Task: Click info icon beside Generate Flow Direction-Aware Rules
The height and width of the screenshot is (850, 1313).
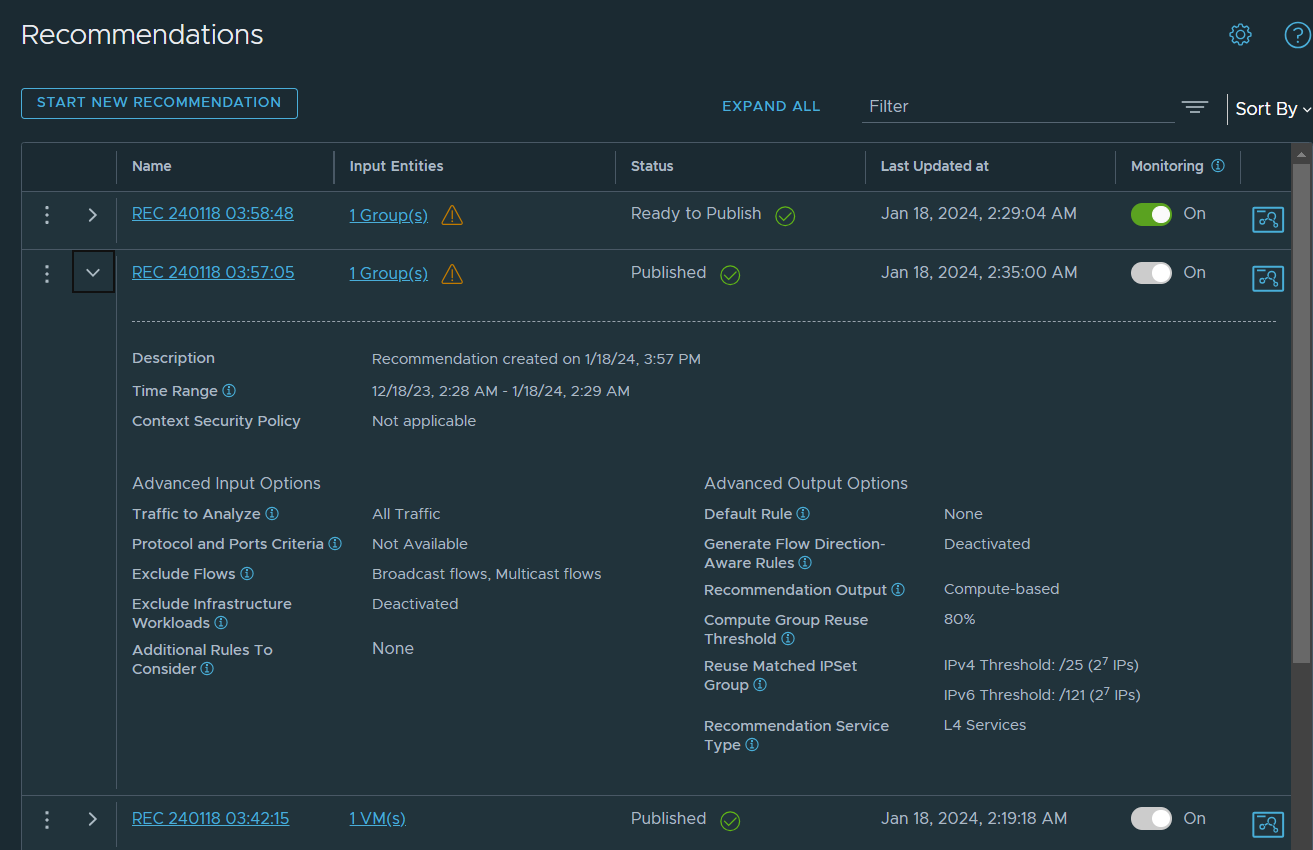Action: click(805, 563)
